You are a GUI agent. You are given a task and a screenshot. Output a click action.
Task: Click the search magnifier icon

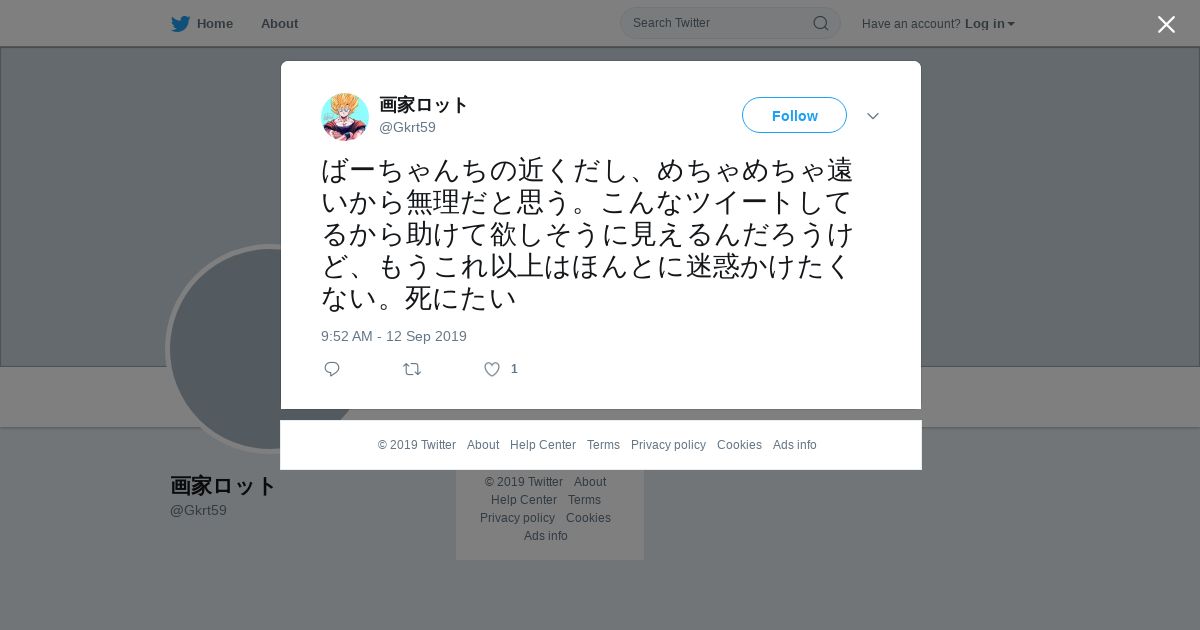pyautogui.click(x=820, y=23)
